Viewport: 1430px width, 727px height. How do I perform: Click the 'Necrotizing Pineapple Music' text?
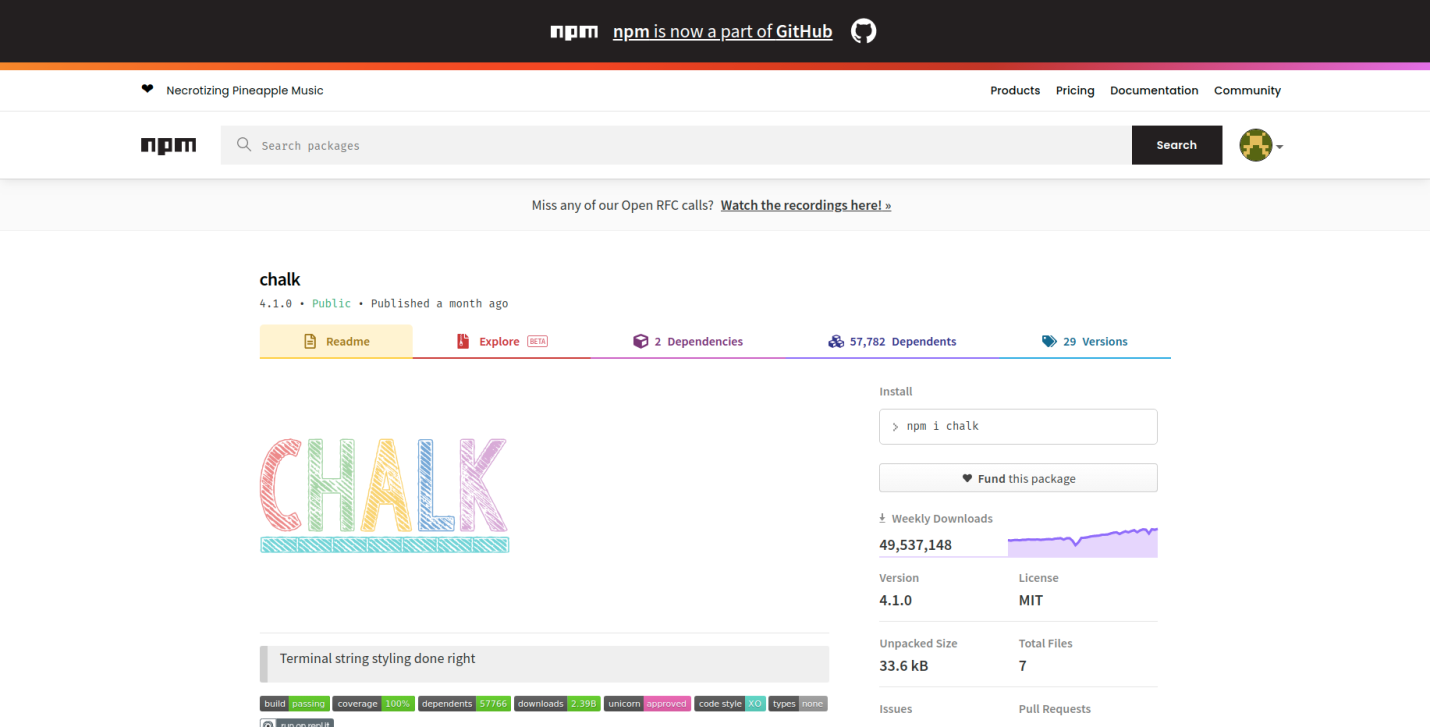tap(245, 90)
